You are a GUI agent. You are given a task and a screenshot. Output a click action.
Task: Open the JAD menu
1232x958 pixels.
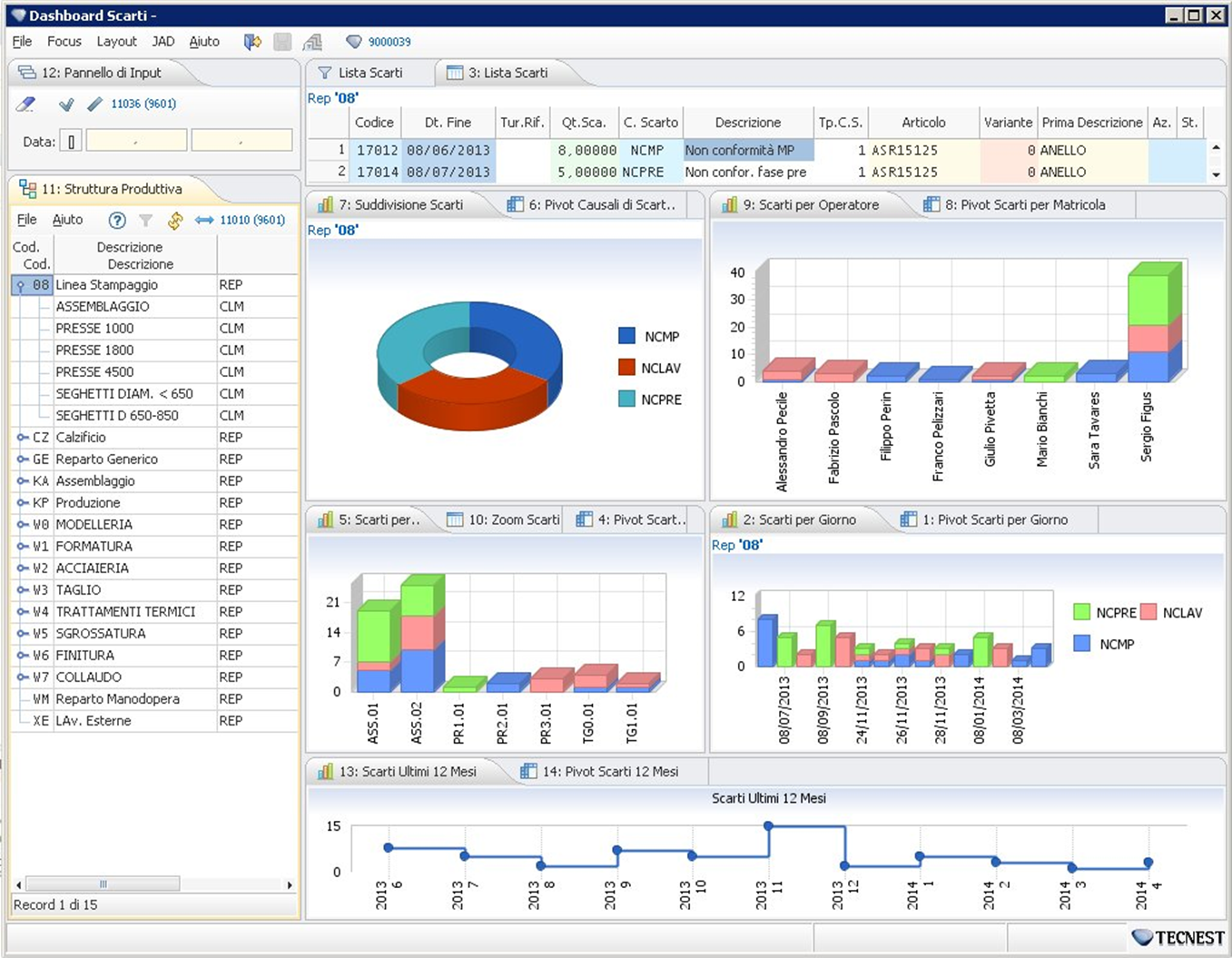[x=163, y=42]
